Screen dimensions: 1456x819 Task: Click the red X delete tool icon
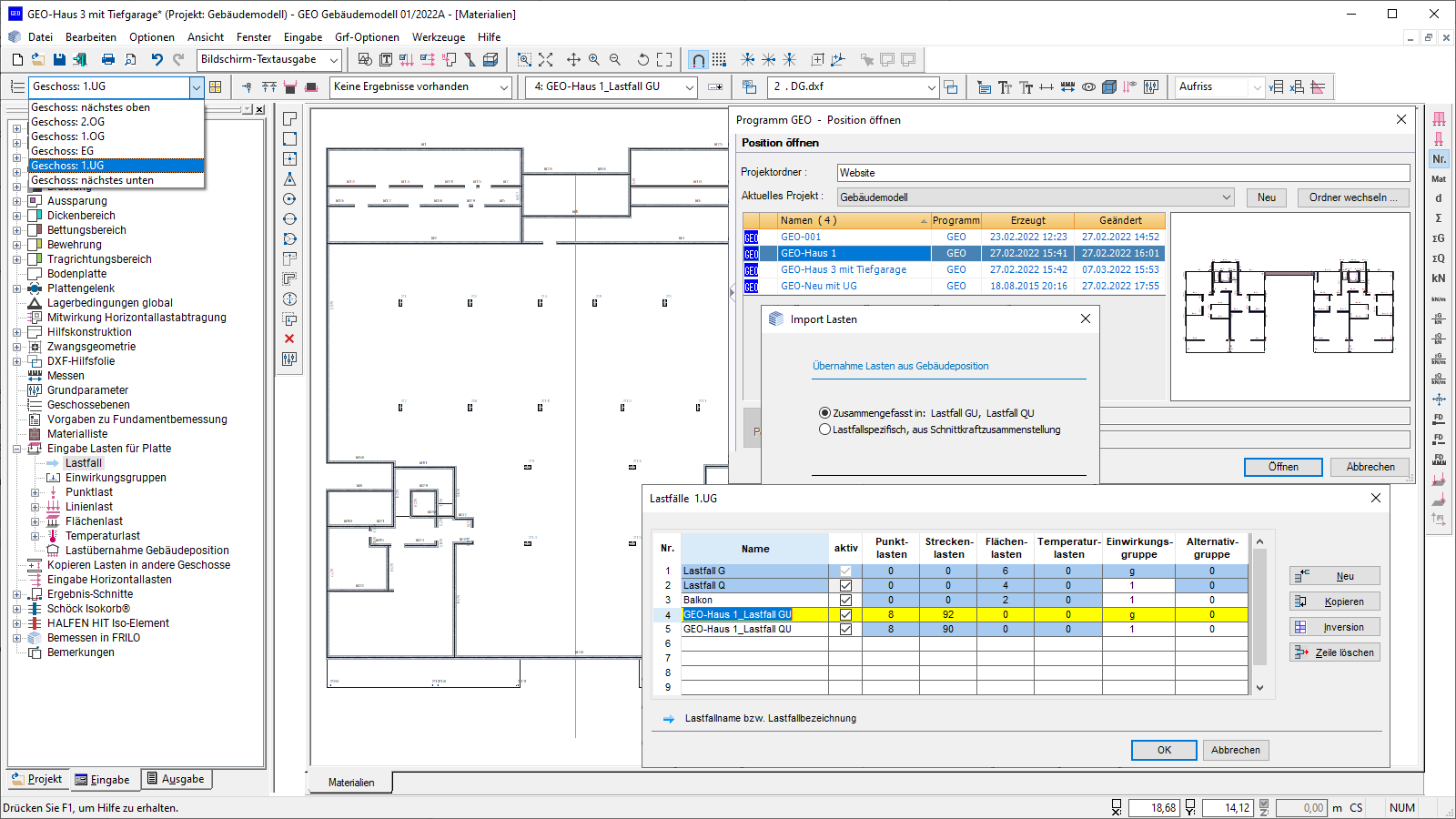click(x=289, y=339)
